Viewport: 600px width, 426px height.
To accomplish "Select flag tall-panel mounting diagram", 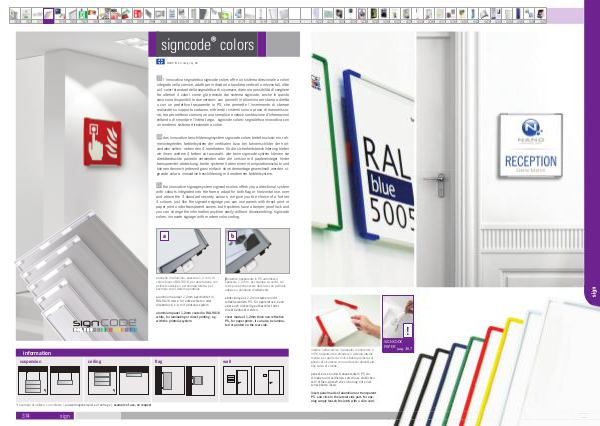I will (x=170, y=380).
